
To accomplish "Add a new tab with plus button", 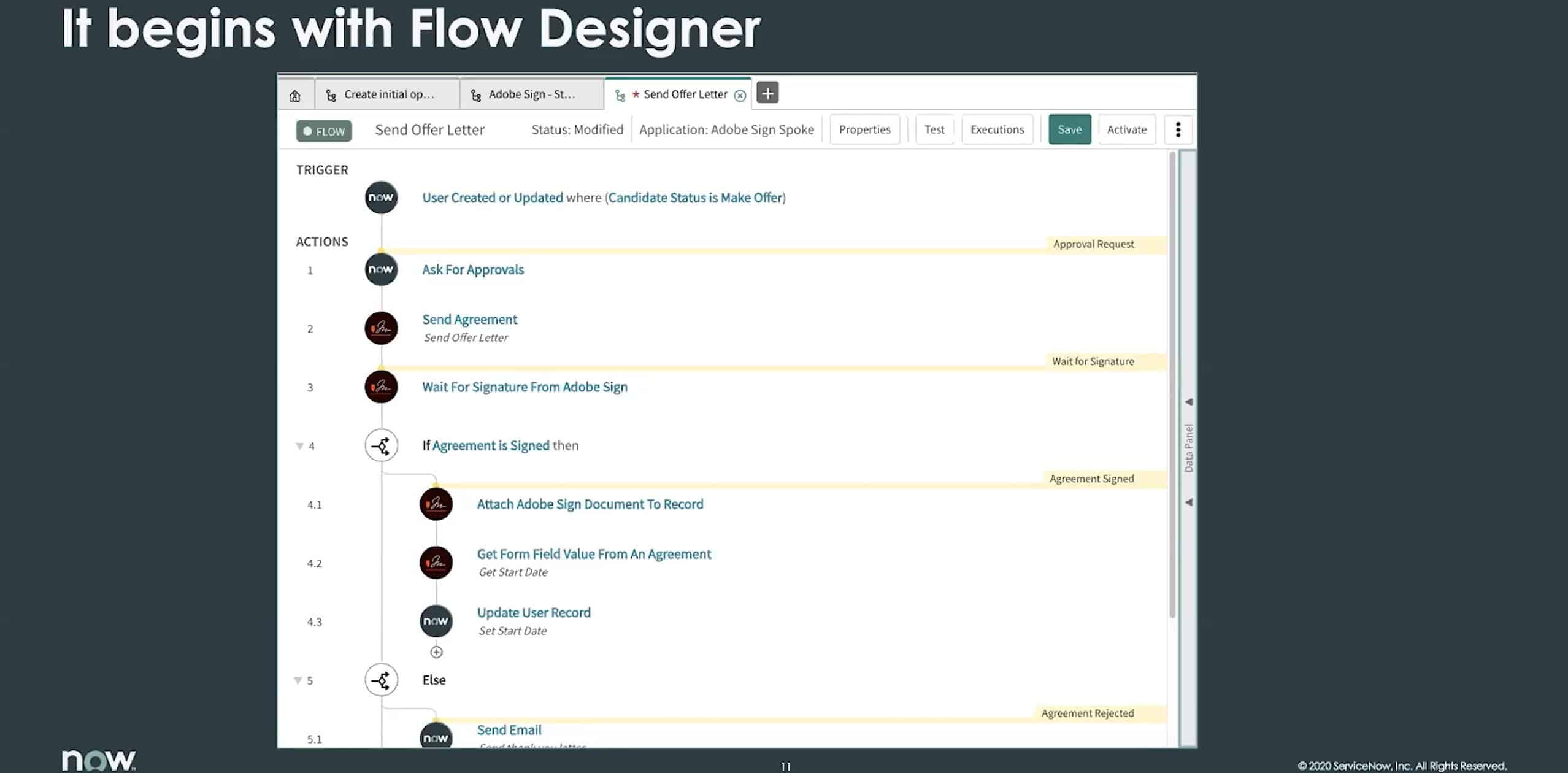I will click(767, 93).
